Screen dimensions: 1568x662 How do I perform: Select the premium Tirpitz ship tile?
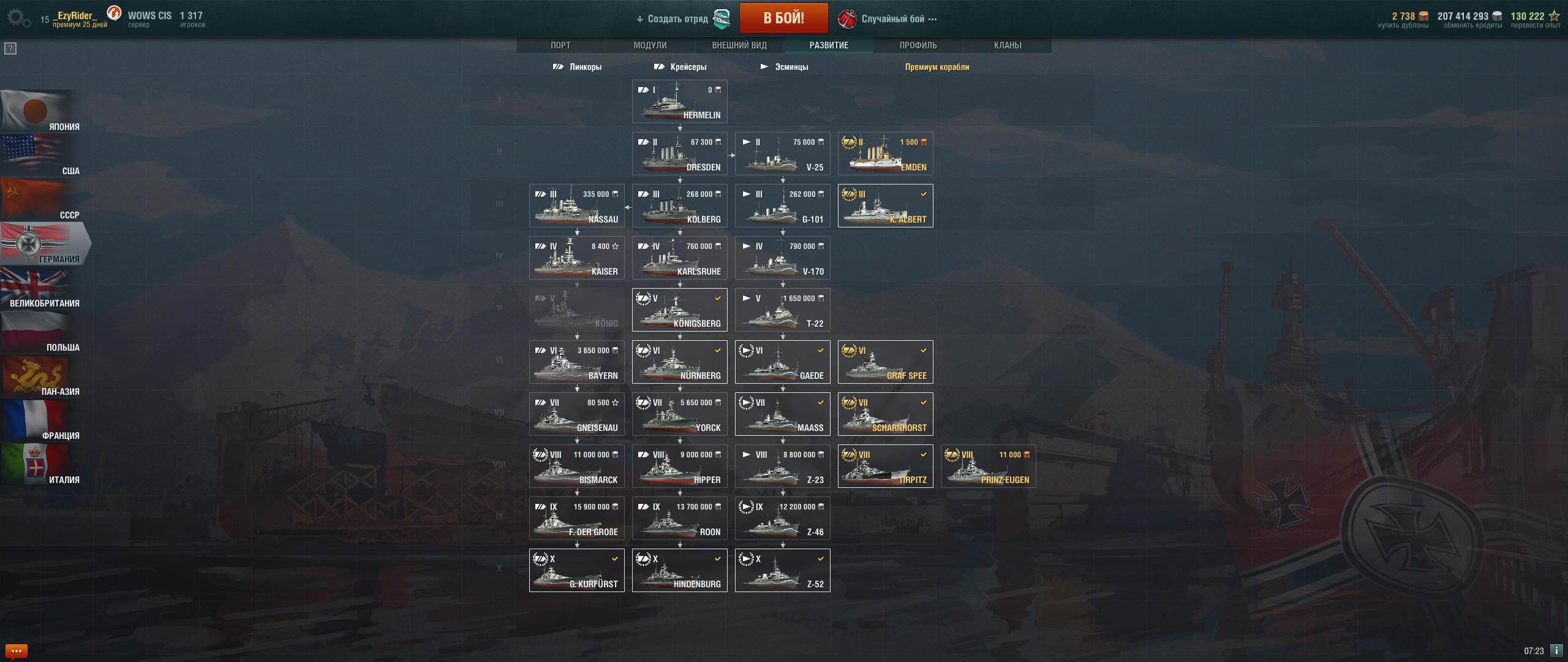pyautogui.click(x=886, y=466)
